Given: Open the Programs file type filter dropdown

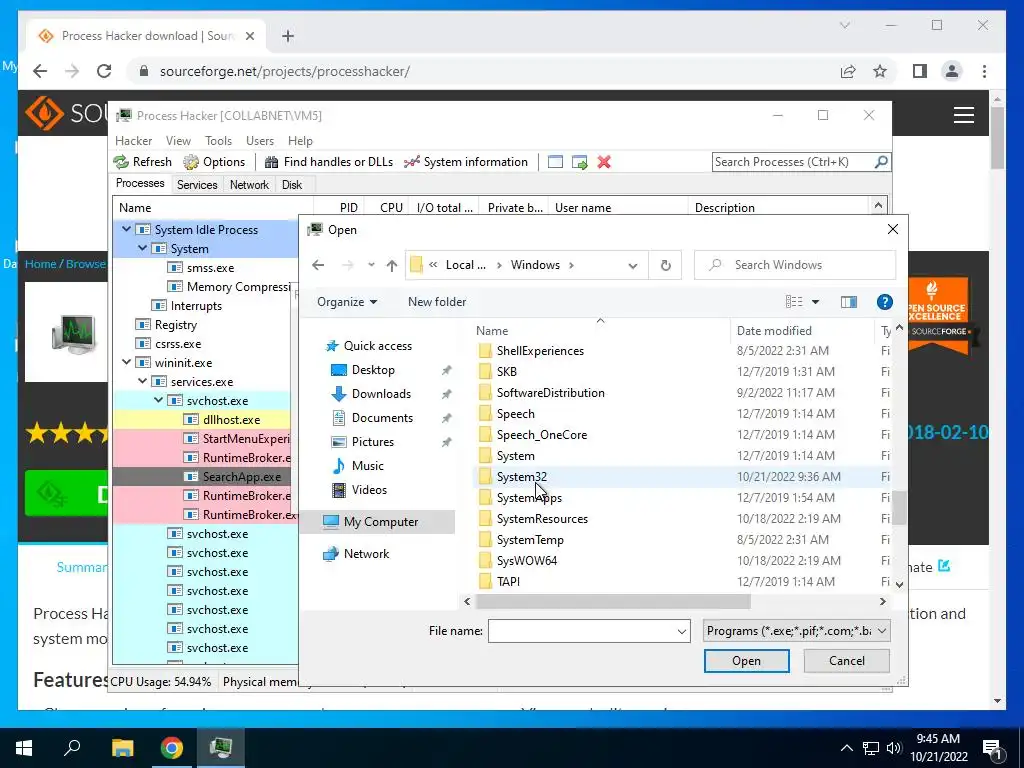Looking at the screenshot, I should tap(797, 631).
